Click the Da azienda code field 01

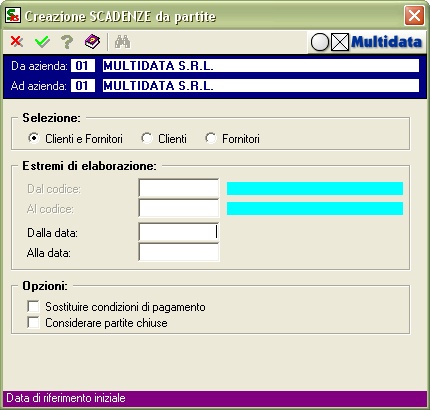point(83,66)
